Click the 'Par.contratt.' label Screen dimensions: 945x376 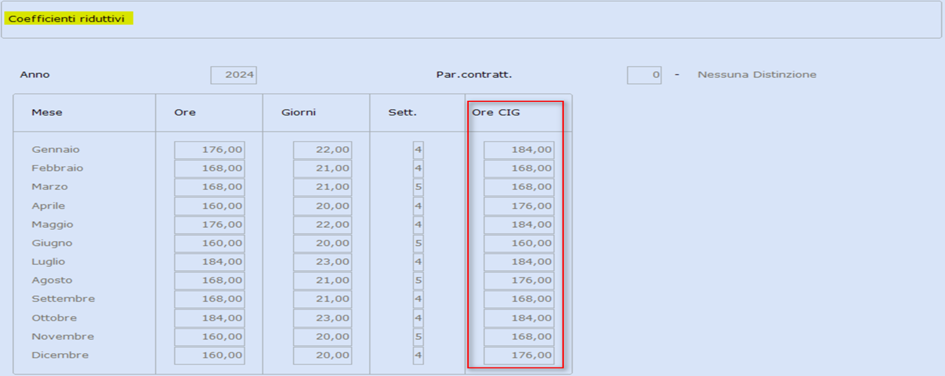point(474,75)
